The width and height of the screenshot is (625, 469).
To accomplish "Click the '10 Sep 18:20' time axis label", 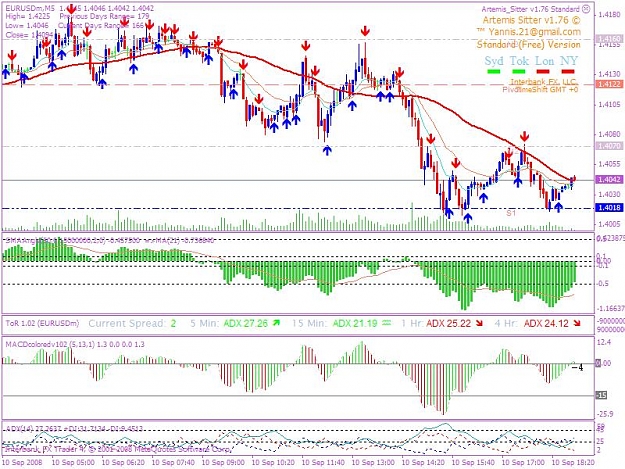I will pos(573,463).
